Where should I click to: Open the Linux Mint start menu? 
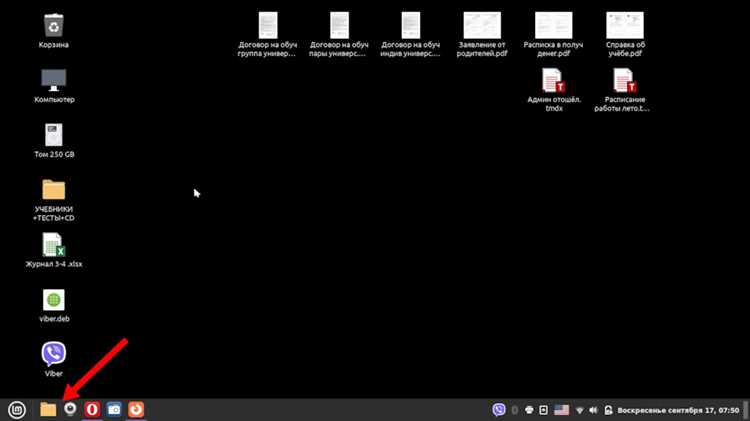click(x=17, y=410)
